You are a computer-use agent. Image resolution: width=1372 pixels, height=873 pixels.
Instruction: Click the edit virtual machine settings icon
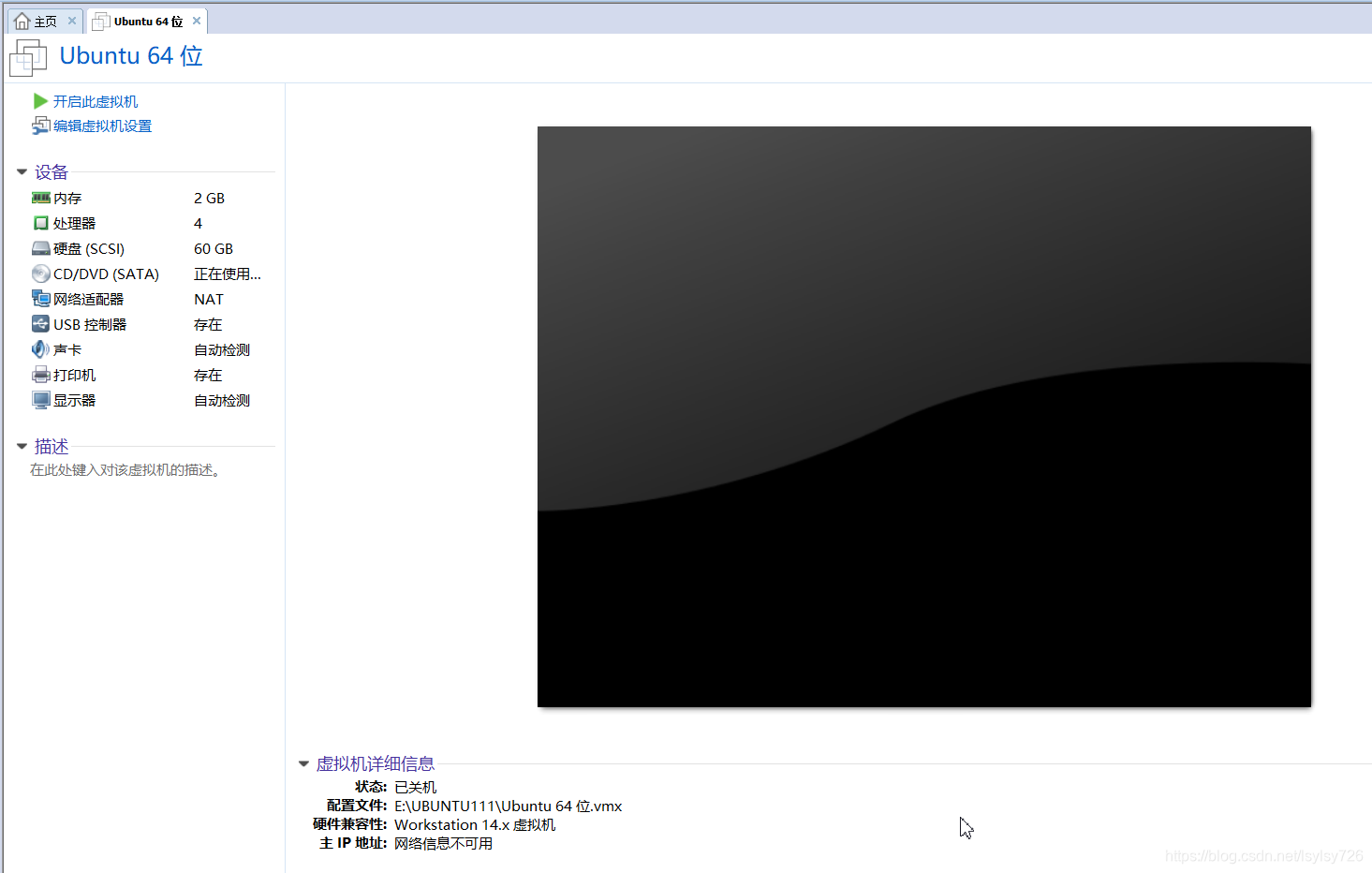40,126
